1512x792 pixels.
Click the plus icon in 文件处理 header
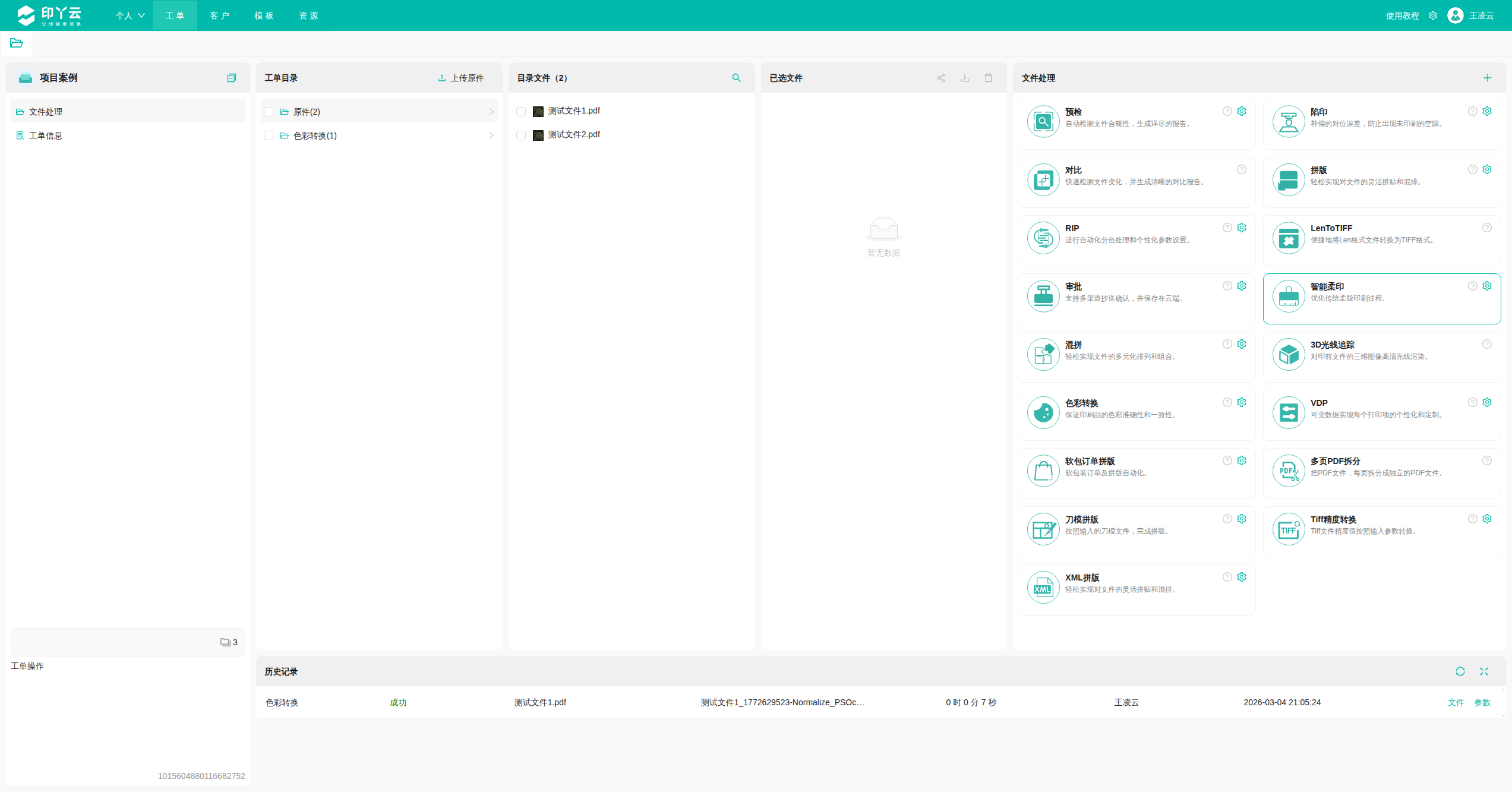click(1488, 78)
